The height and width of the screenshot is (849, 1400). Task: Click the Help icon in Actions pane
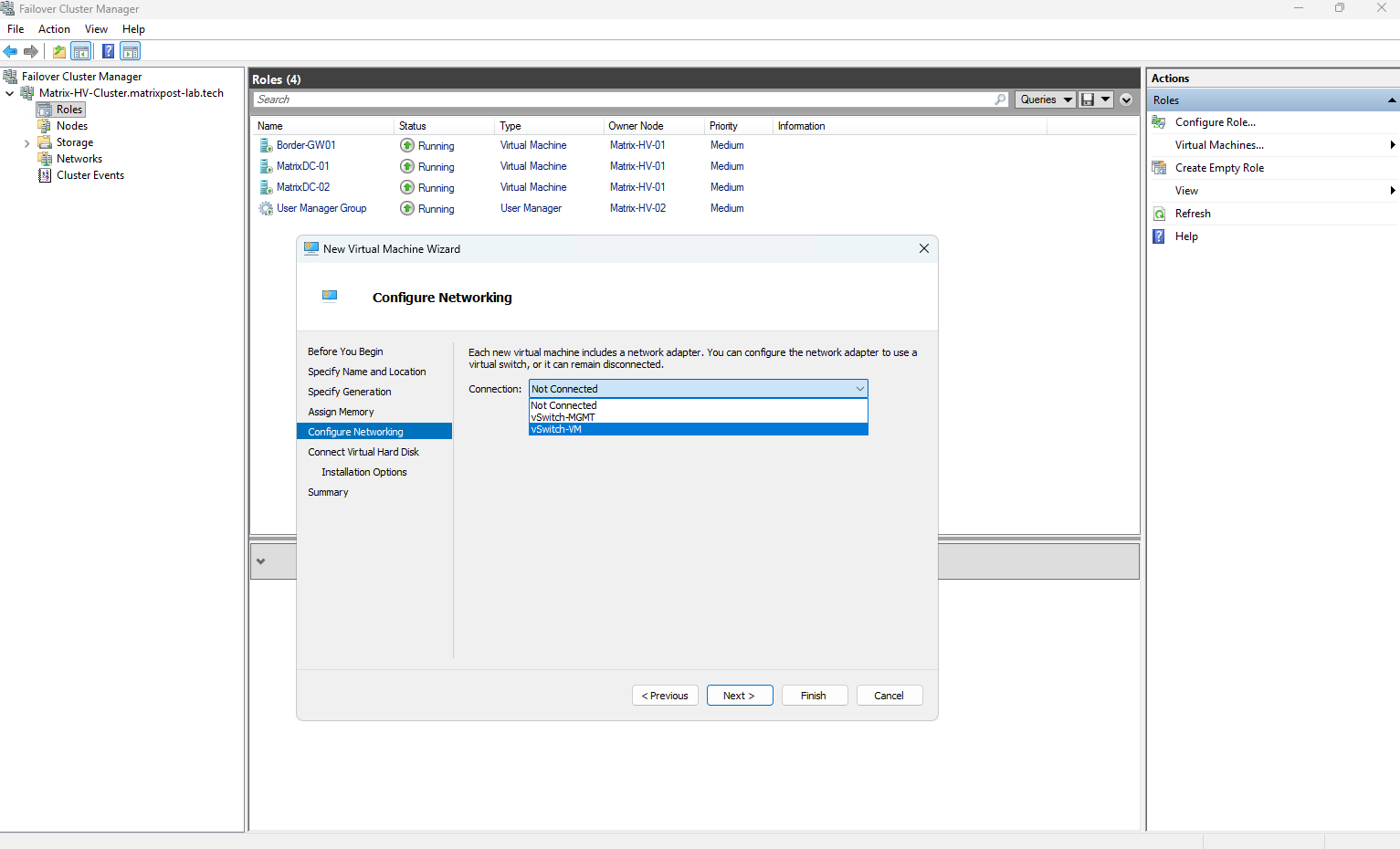[1159, 236]
